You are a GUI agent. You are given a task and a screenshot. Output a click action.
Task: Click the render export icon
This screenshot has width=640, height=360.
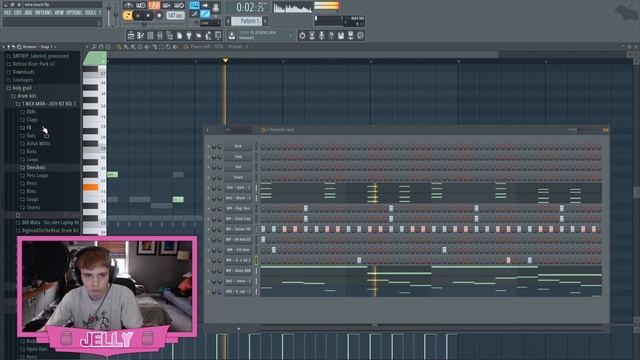pyautogui.click(x=350, y=36)
